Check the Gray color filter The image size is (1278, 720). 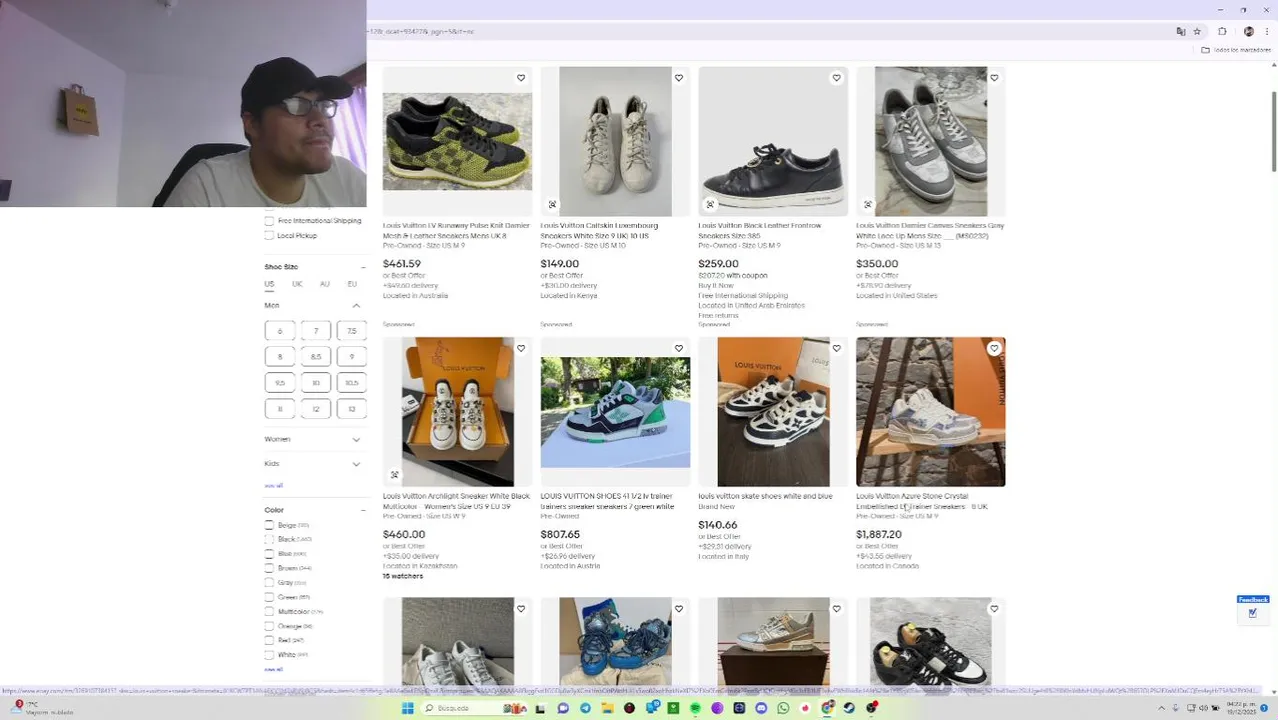coord(269,582)
